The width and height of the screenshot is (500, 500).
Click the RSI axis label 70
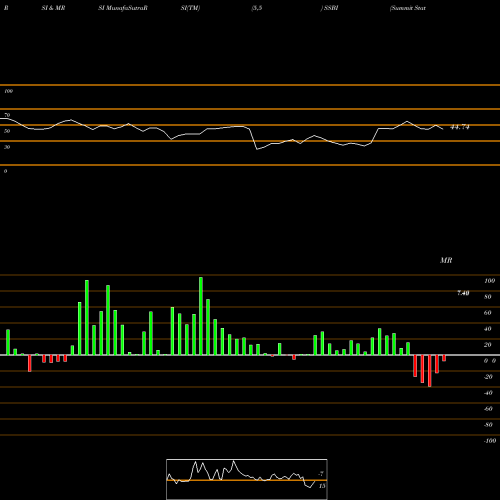pos(7,115)
